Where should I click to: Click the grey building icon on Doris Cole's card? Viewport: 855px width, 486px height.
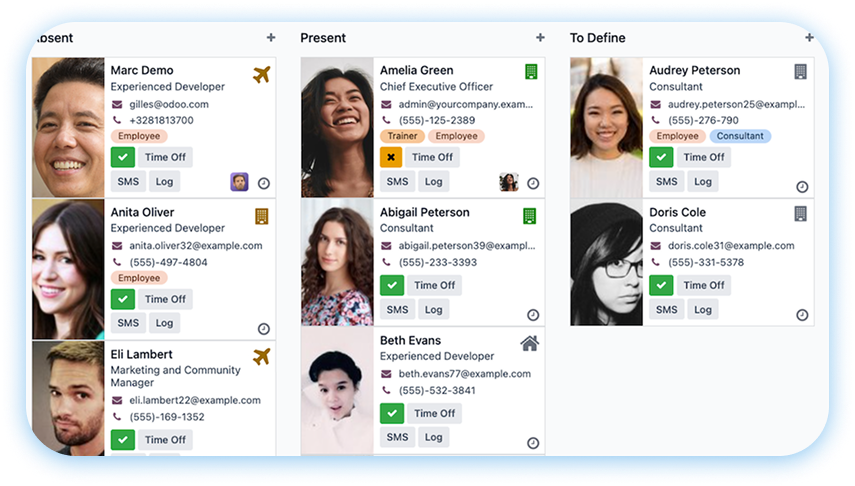(x=800, y=214)
